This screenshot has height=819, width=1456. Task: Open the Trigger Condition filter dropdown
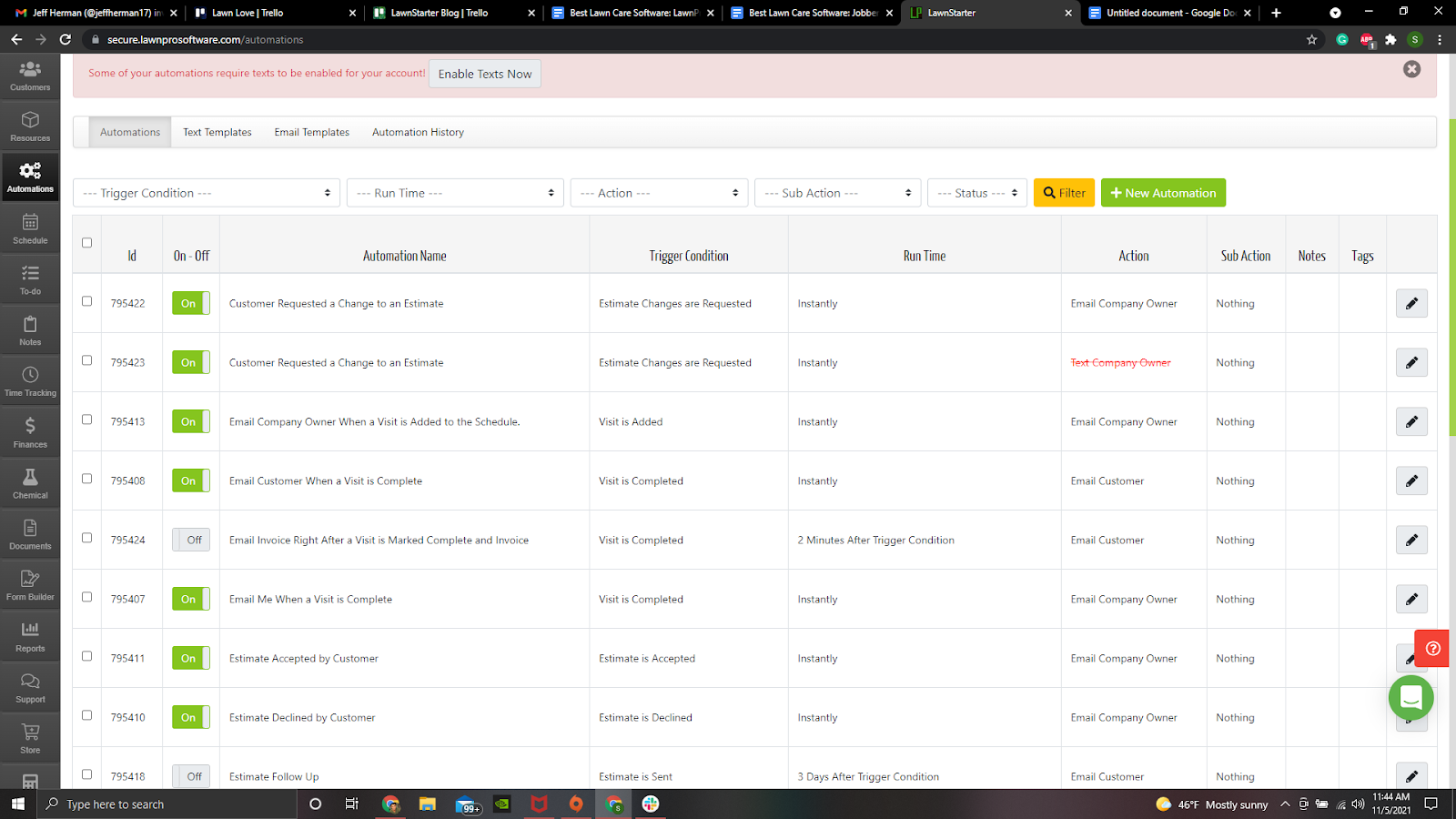(x=206, y=192)
